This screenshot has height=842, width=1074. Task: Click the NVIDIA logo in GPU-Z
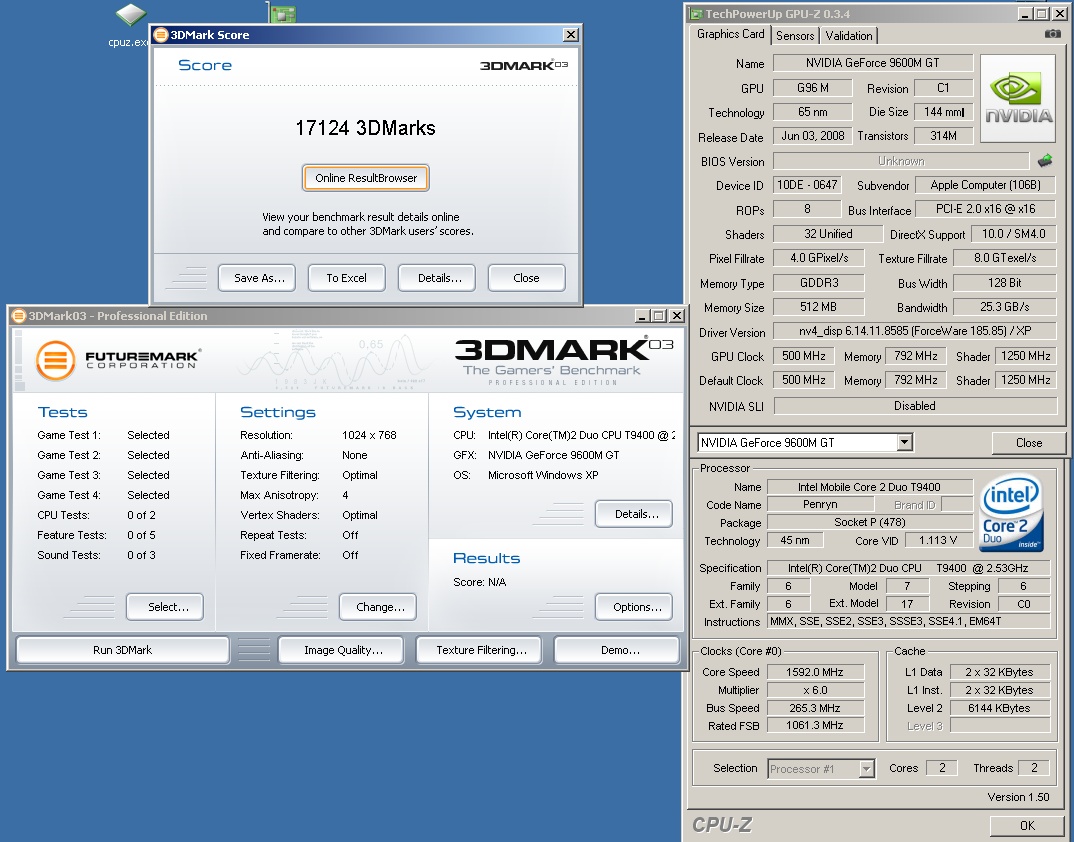[x=1018, y=99]
